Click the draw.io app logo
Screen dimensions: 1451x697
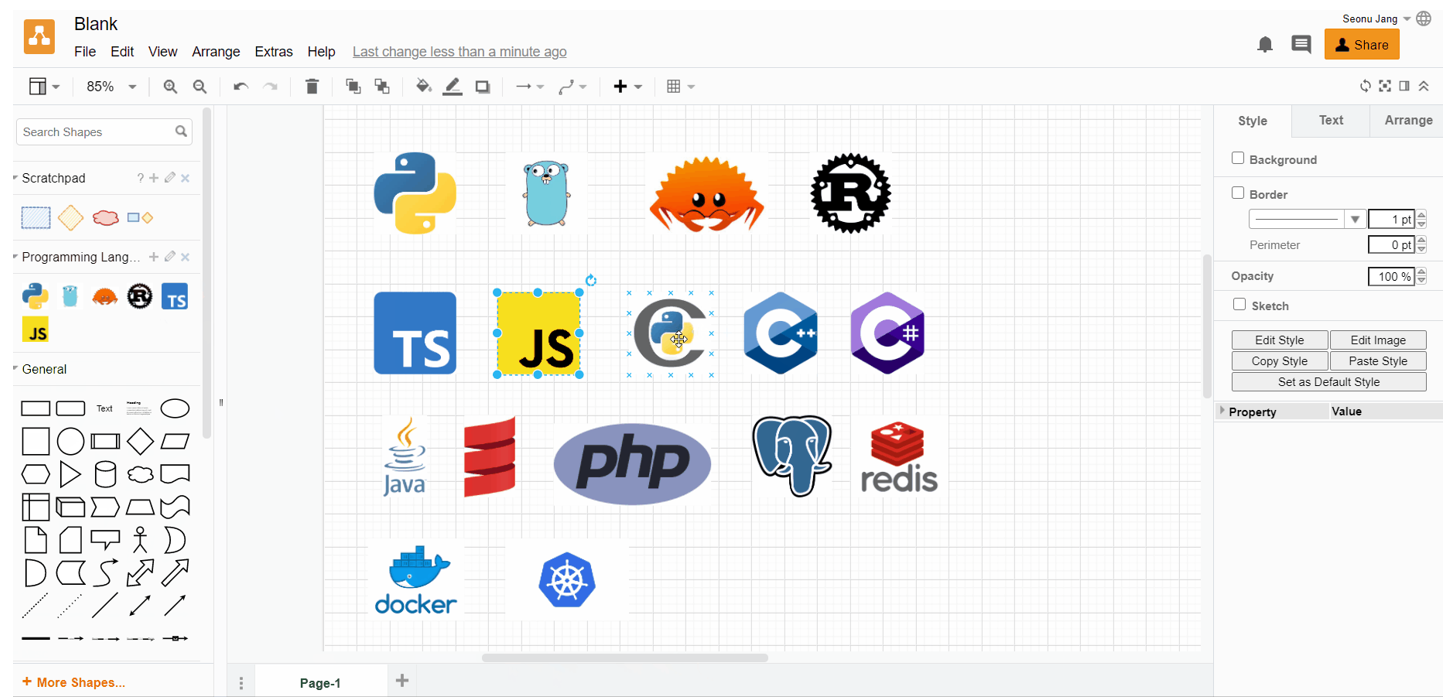40,37
